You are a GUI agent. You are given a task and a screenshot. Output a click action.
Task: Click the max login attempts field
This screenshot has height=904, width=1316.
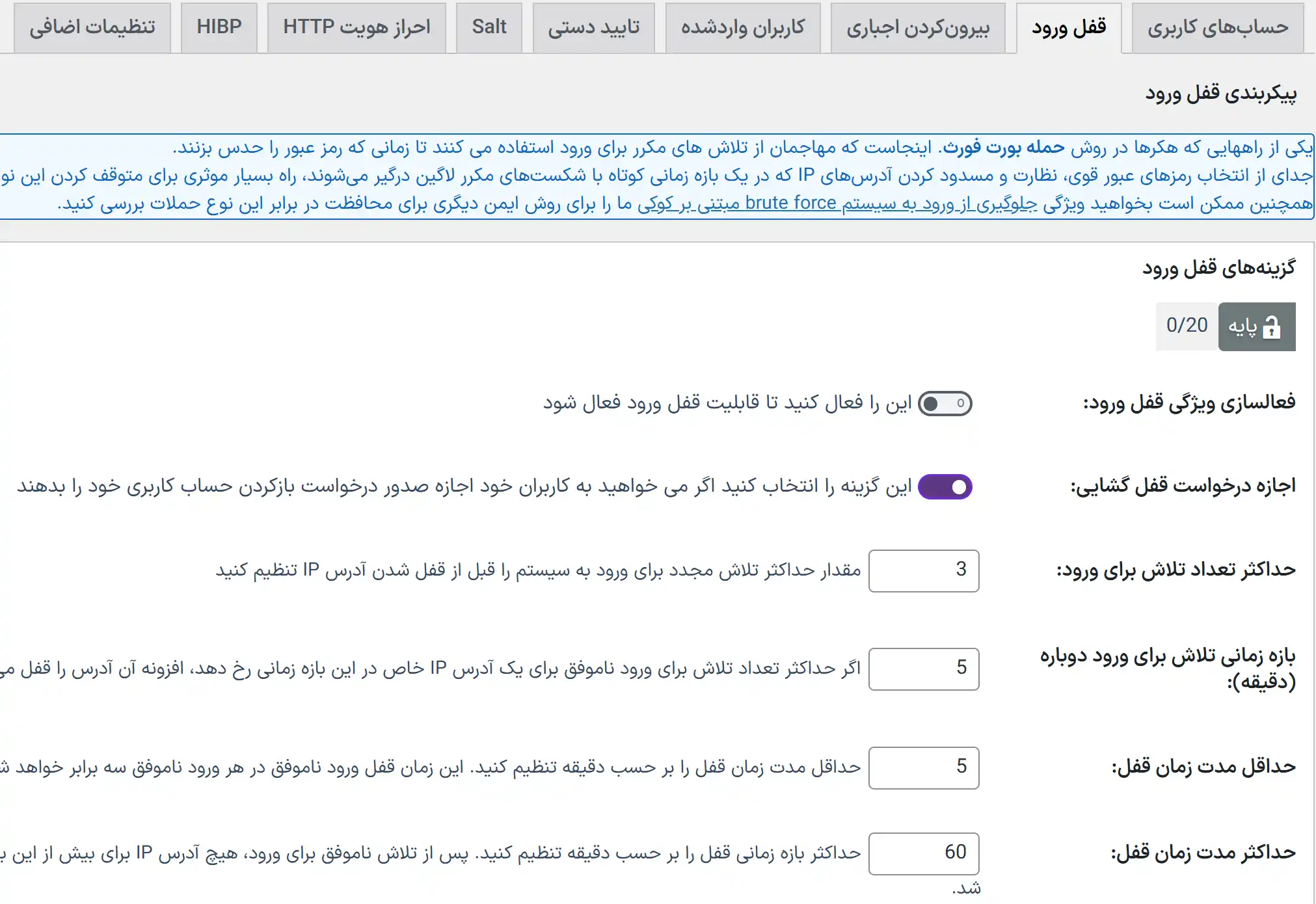(x=923, y=570)
